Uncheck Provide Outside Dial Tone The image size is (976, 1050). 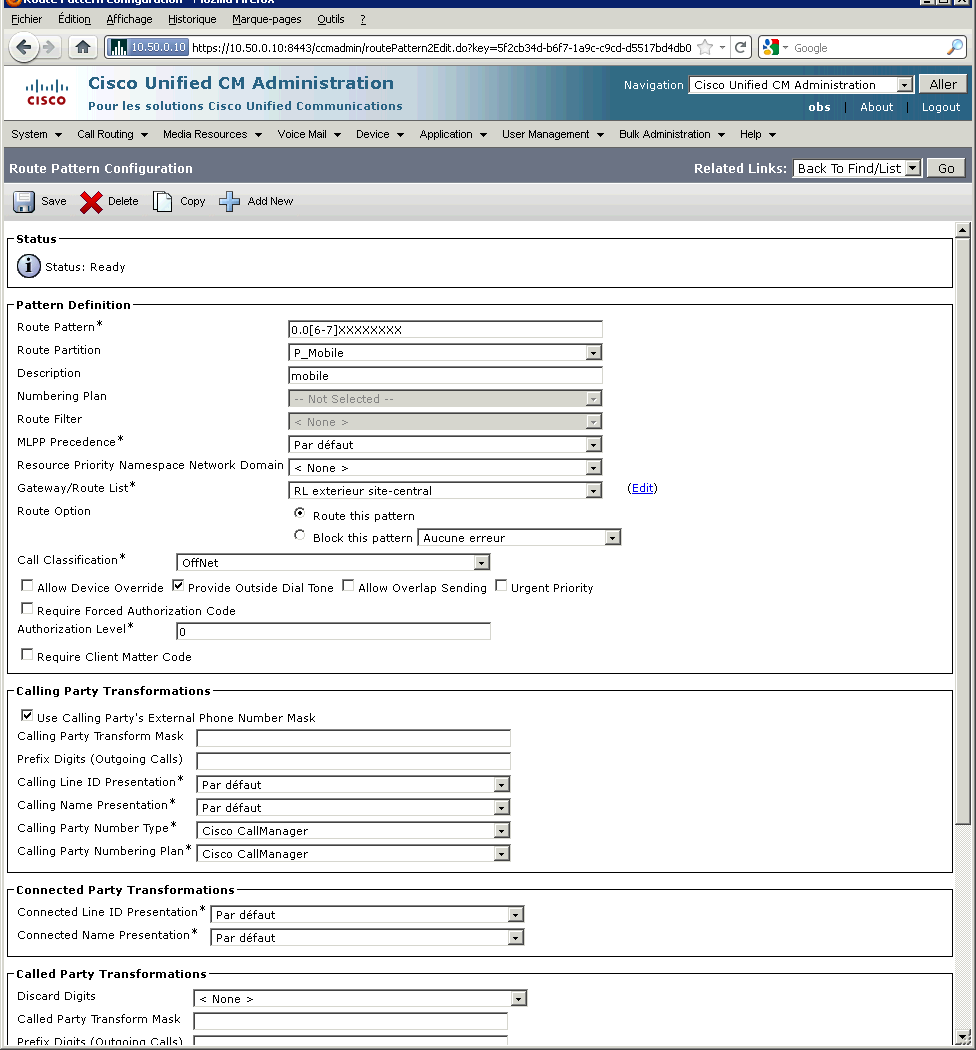[178, 586]
